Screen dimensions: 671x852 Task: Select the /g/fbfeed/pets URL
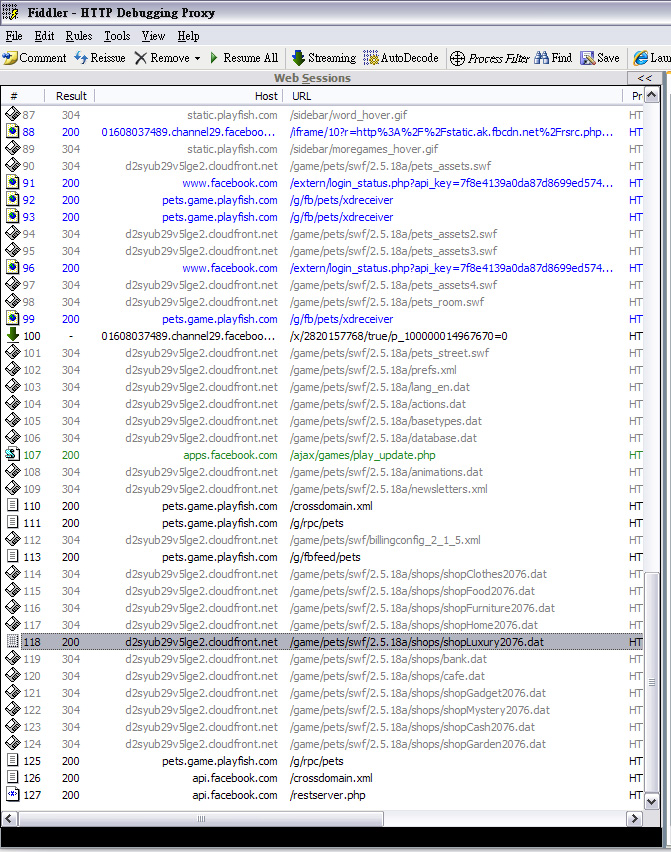(x=325, y=557)
